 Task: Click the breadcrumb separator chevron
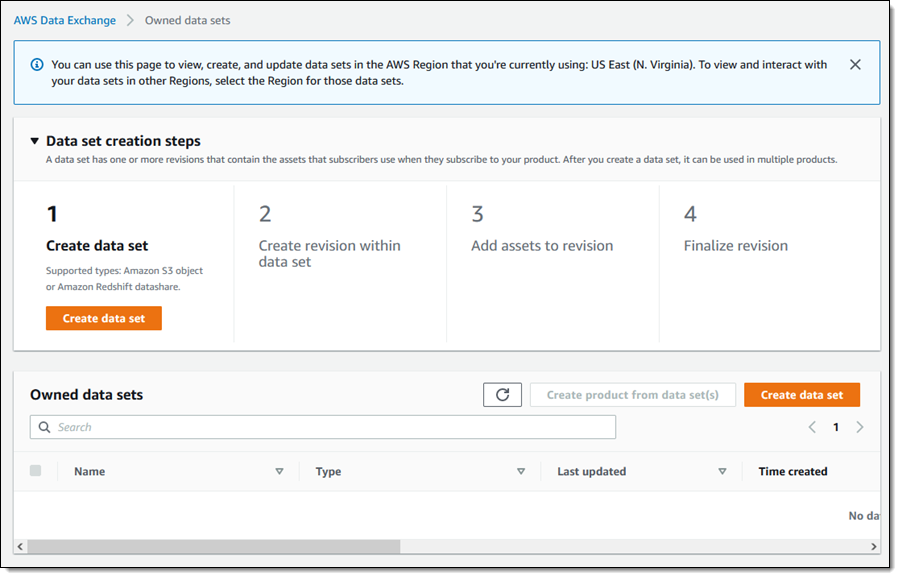click(x=130, y=21)
